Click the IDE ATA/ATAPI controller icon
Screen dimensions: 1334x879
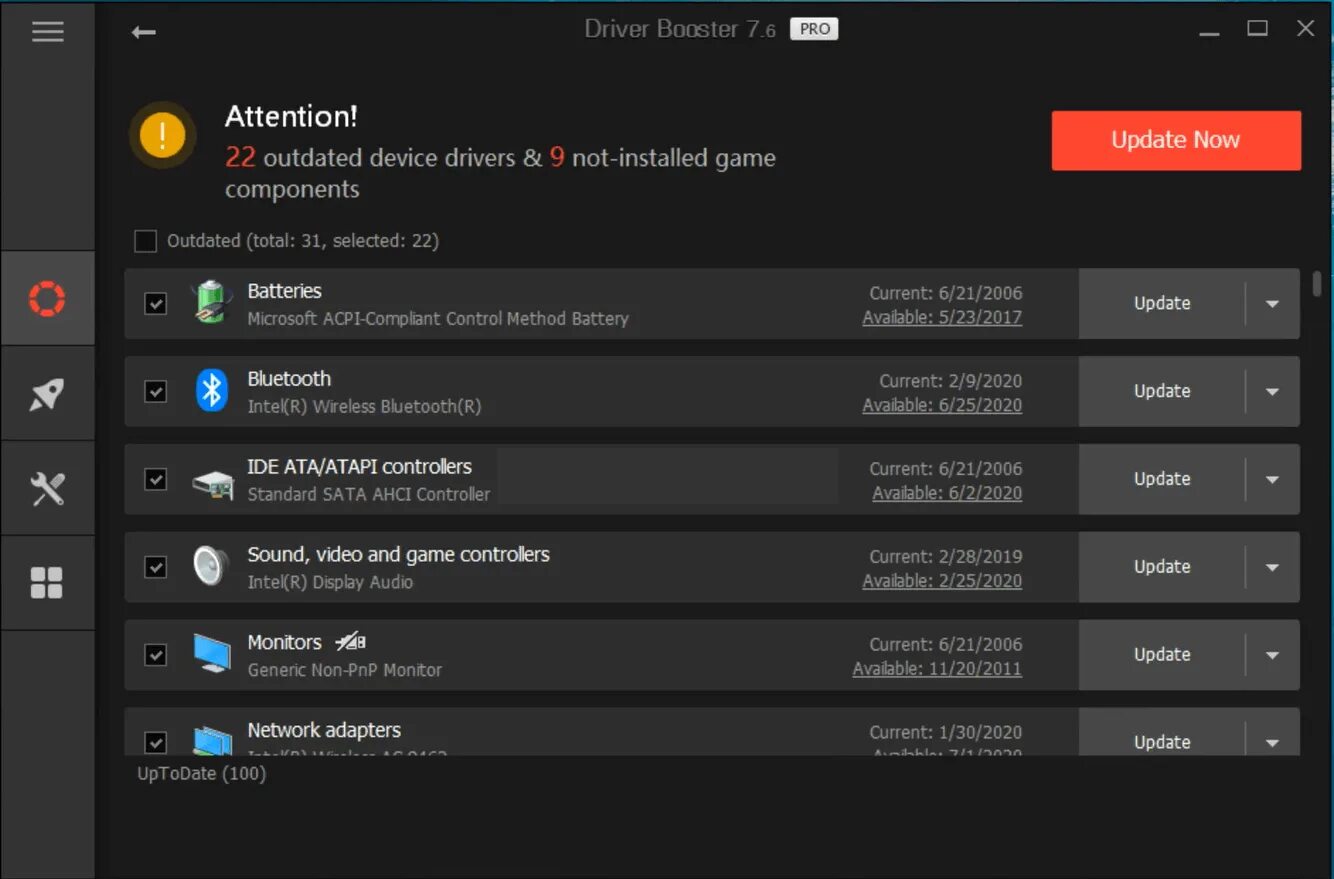[212, 484]
